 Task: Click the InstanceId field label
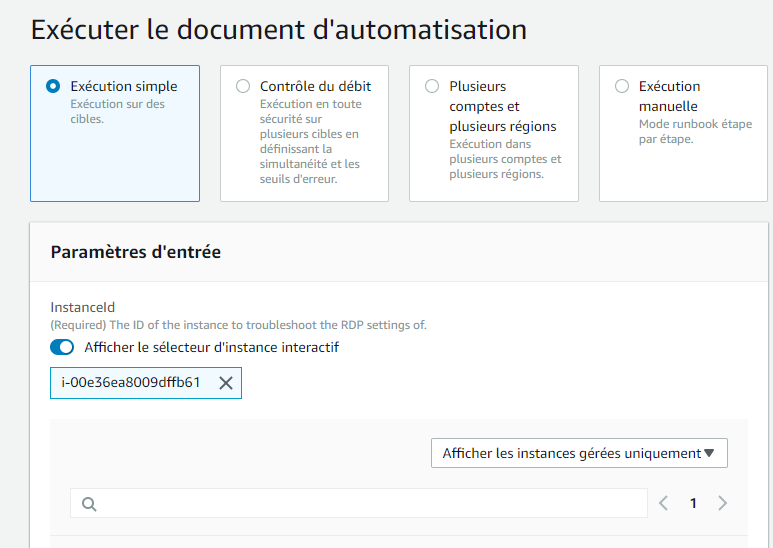click(x=83, y=308)
